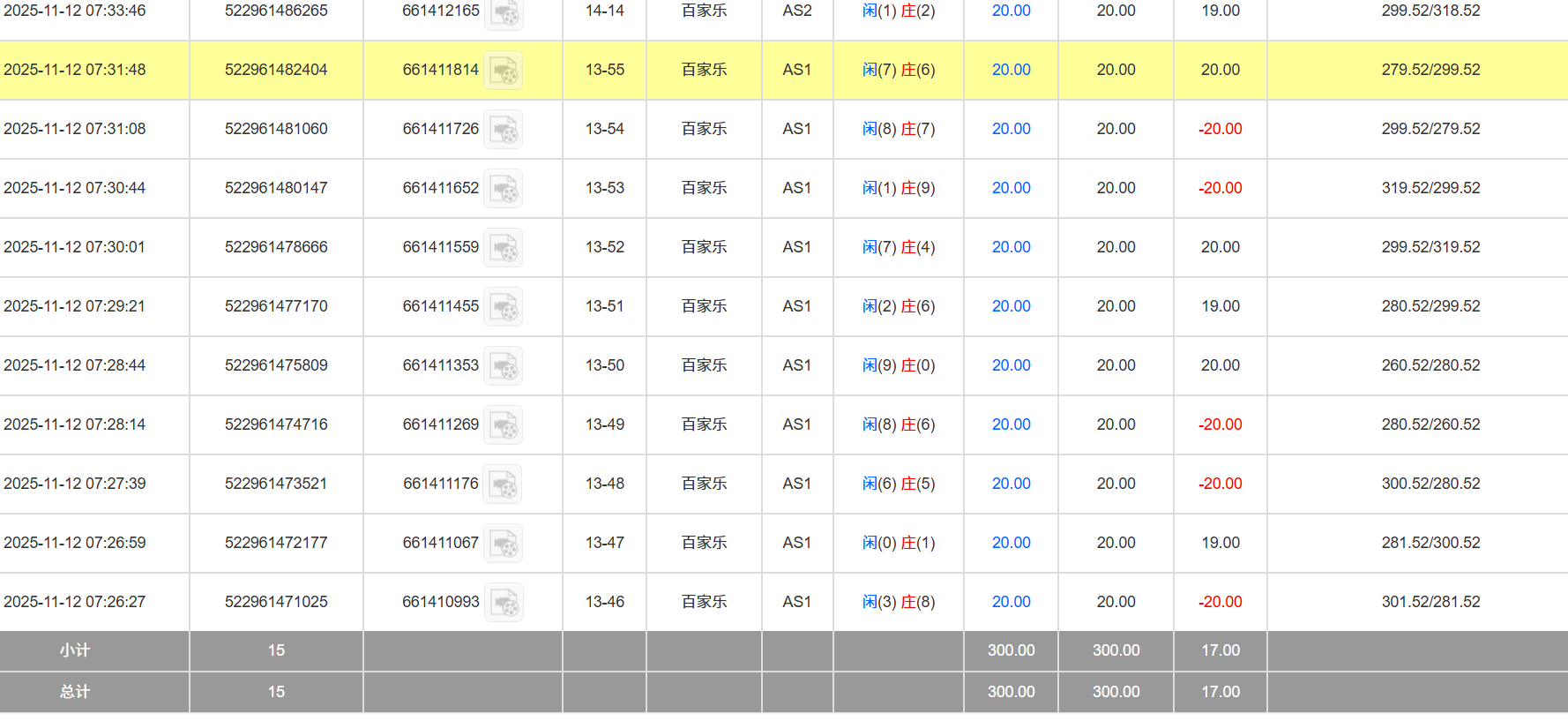Click the video icon beside game 661411652
Viewport: 1568px width, 721px height.
tap(504, 189)
